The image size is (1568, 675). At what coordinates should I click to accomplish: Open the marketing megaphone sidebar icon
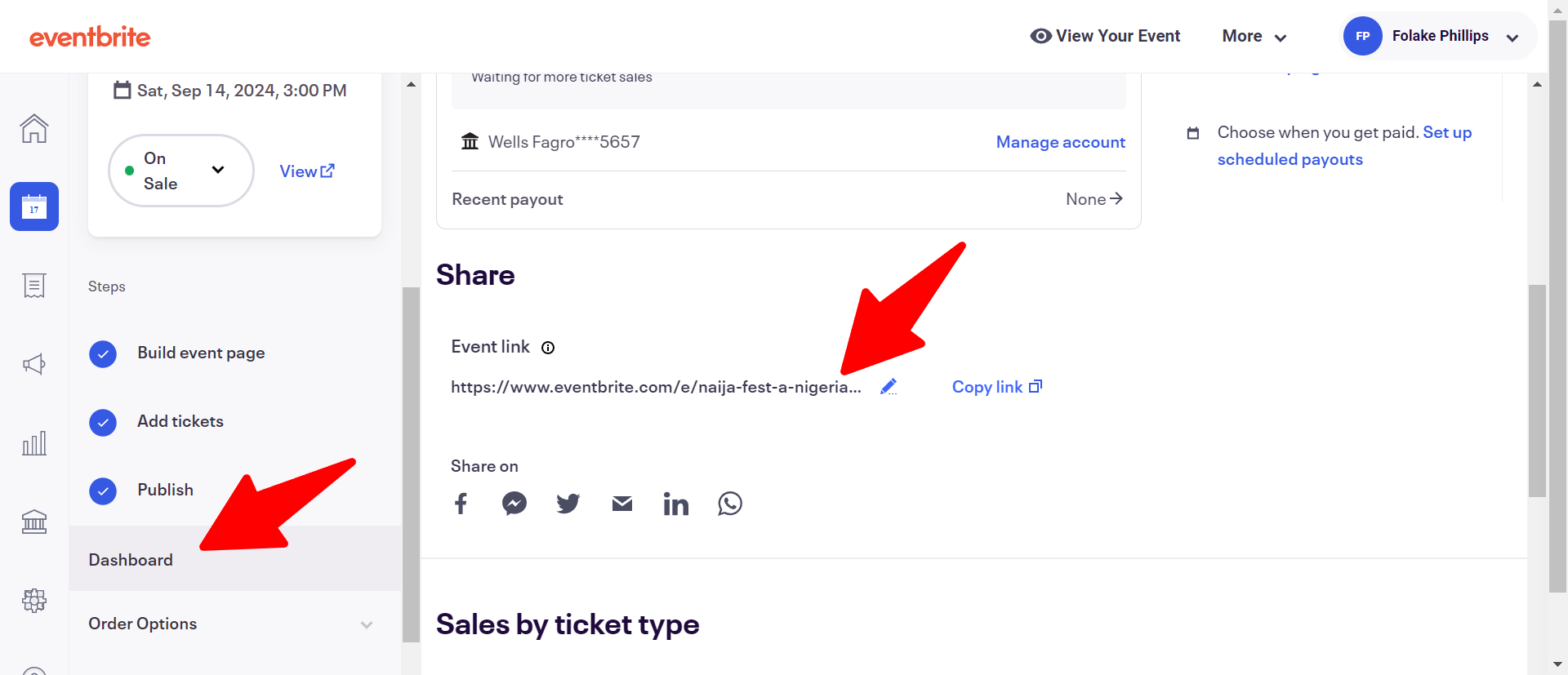tap(34, 364)
